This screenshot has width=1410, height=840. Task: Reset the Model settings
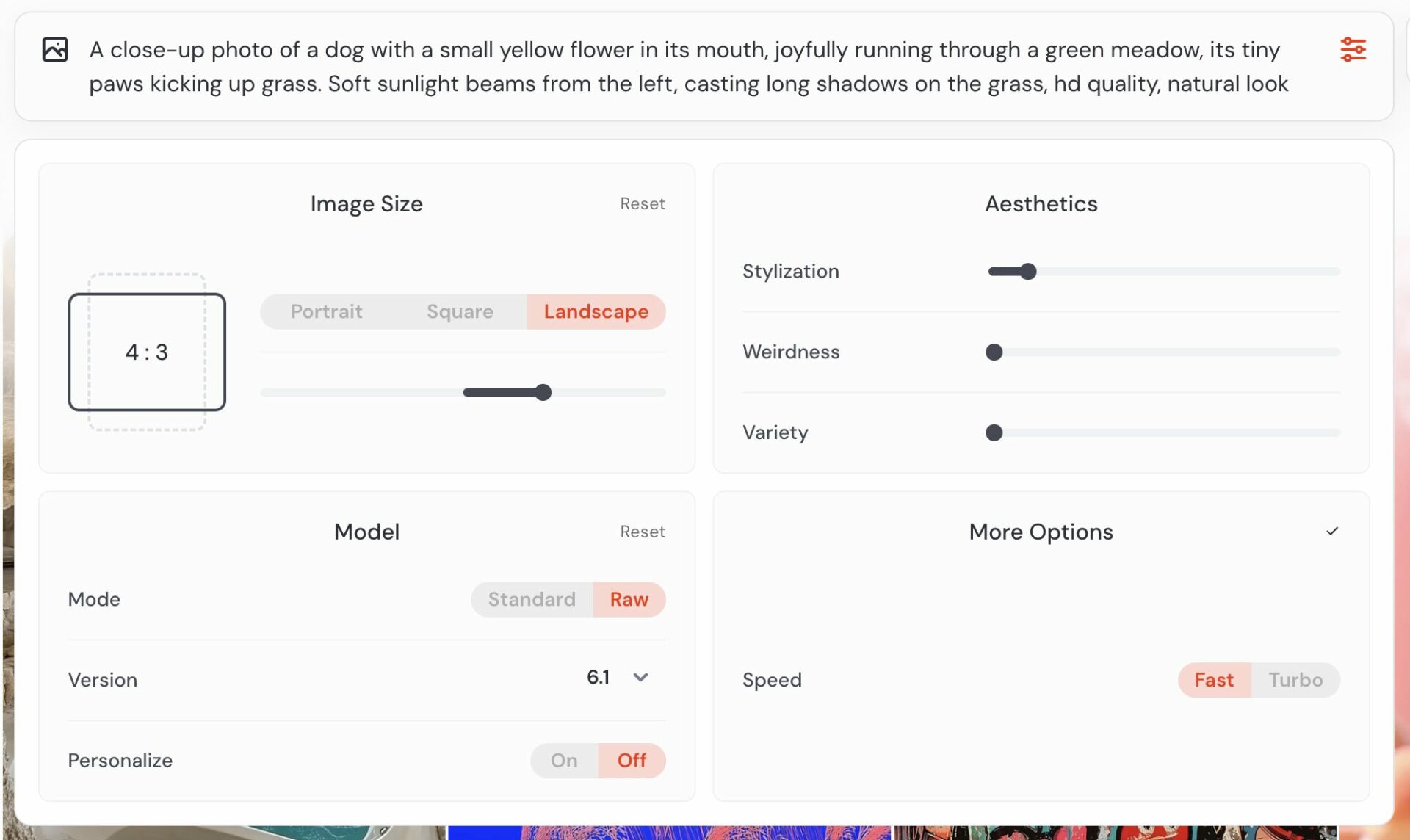tap(642, 532)
